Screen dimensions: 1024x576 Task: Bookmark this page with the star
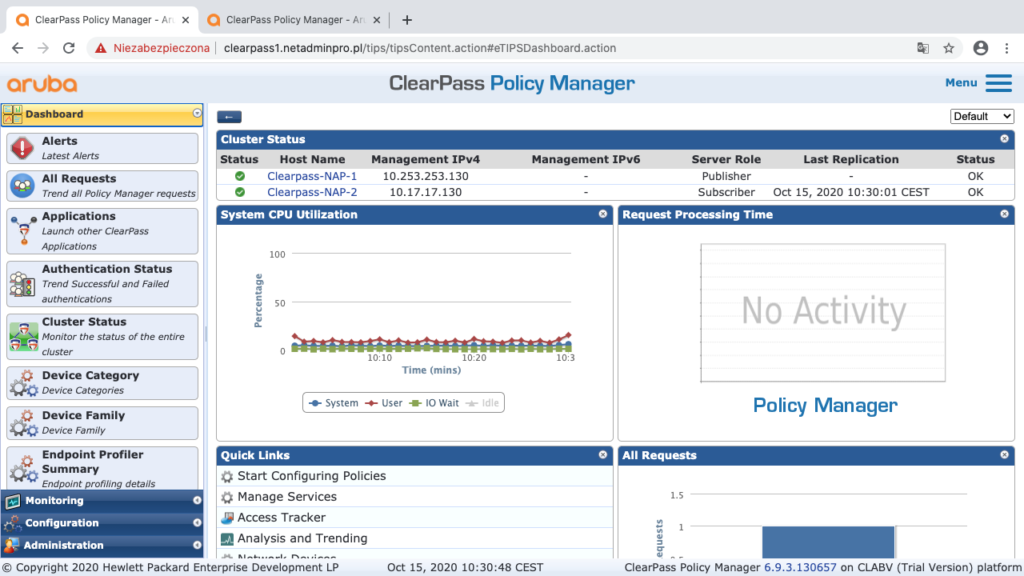[949, 48]
